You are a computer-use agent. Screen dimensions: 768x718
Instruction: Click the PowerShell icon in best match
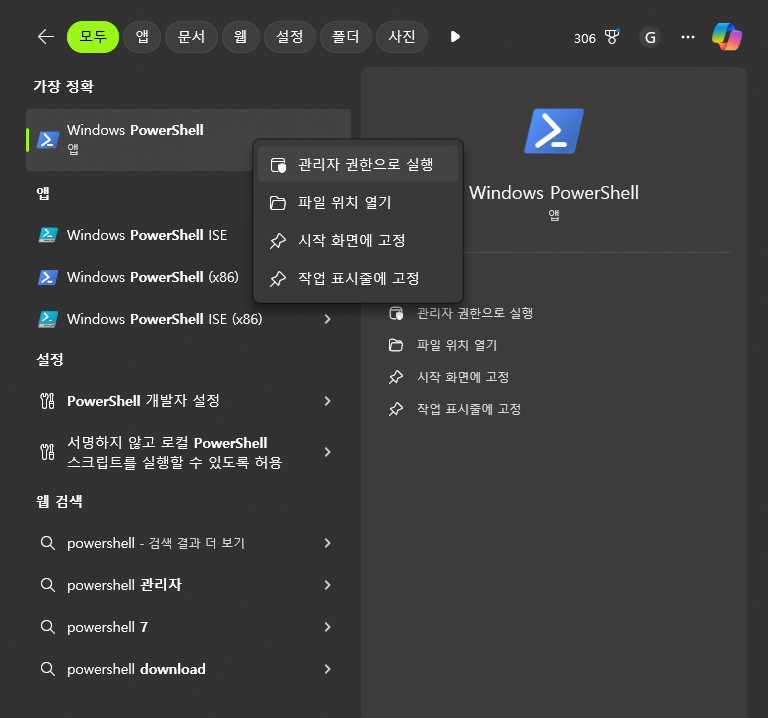tap(48, 140)
